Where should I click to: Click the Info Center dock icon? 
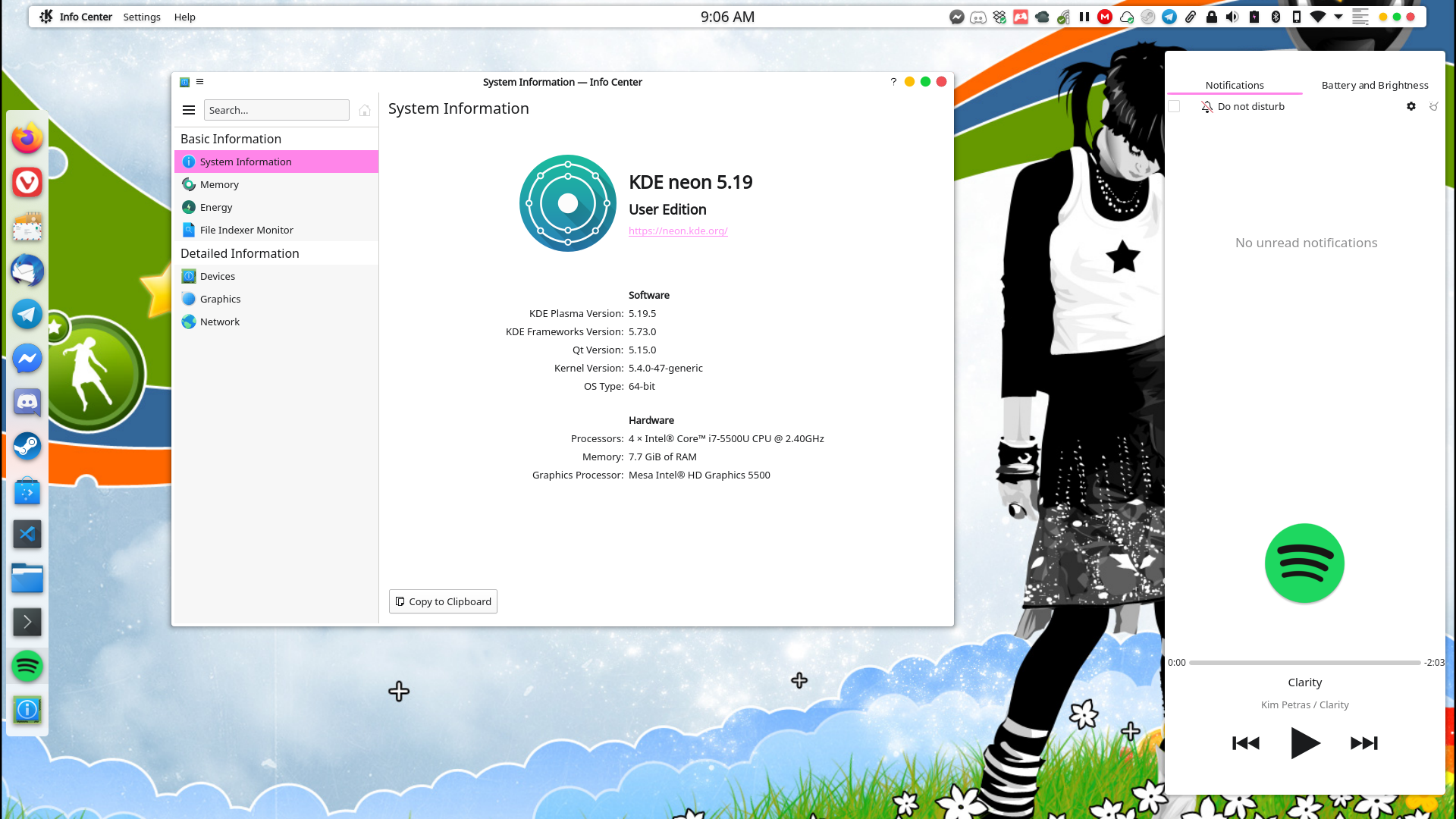(x=27, y=711)
